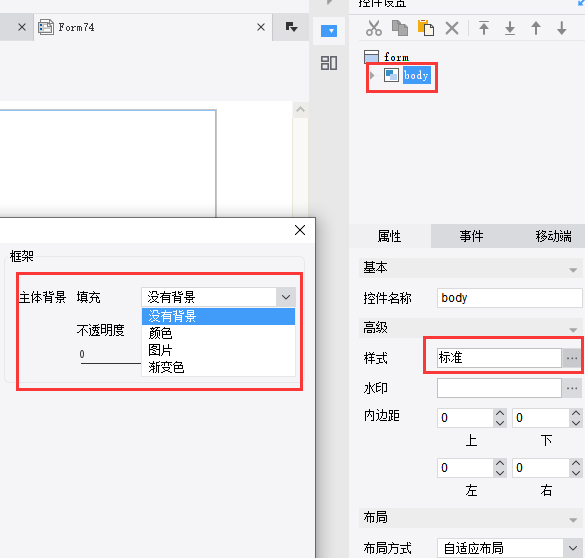Collapse the 布局 section
This screenshot has width=585, height=558.
pyautogui.click(x=573, y=520)
